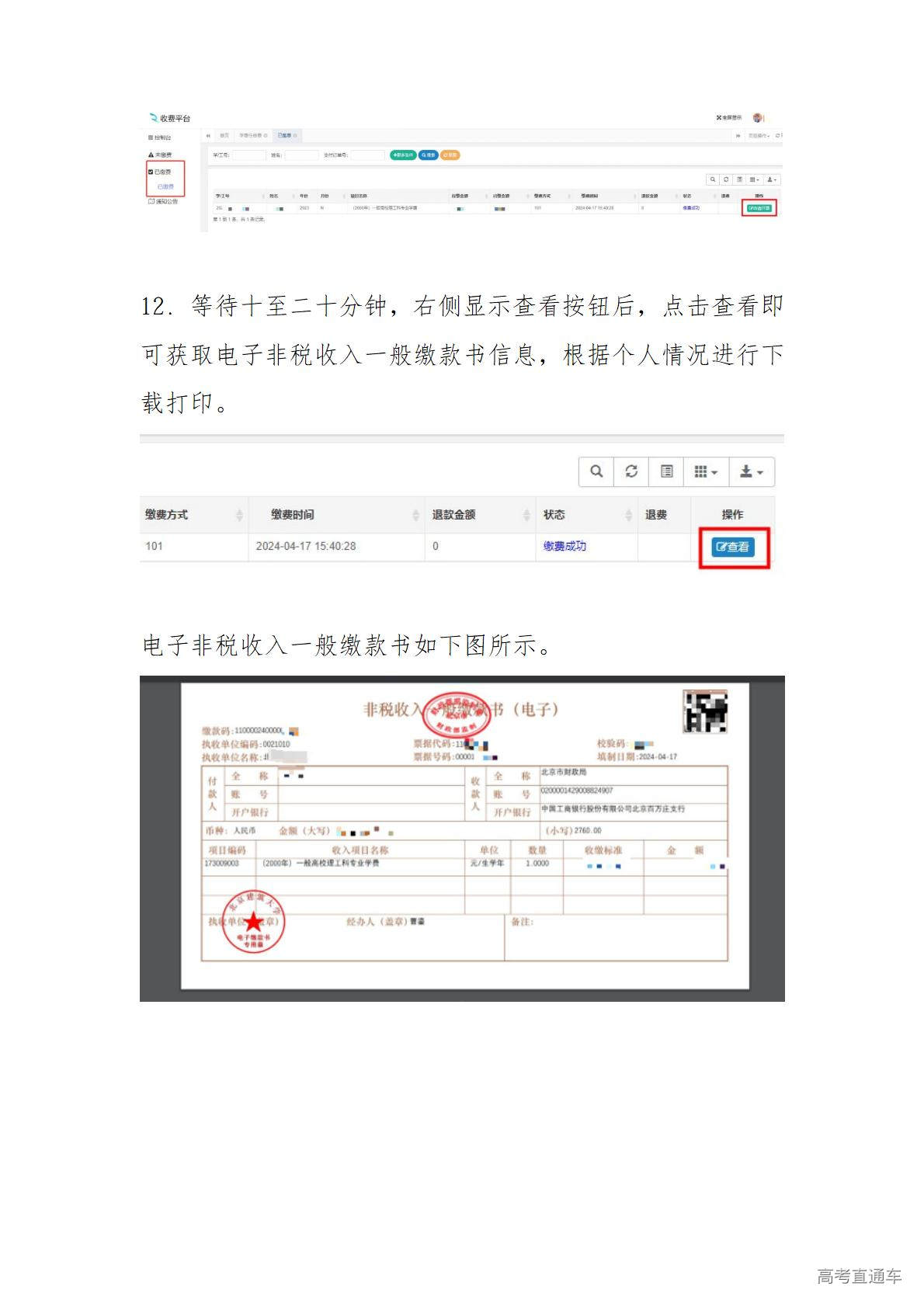924x1307 pixels.
Task: Click the user avatar icon in the platform header
Action: click(758, 117)
